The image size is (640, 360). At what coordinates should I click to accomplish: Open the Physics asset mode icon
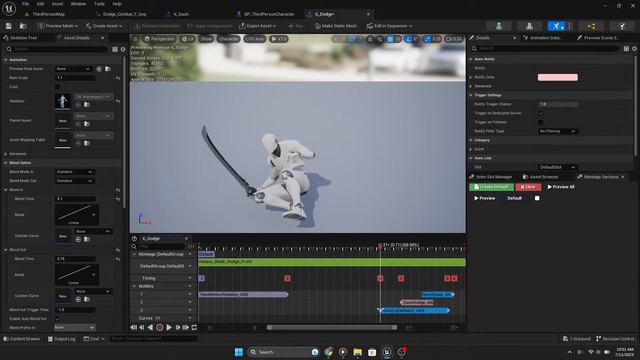[x=622, y=26]
